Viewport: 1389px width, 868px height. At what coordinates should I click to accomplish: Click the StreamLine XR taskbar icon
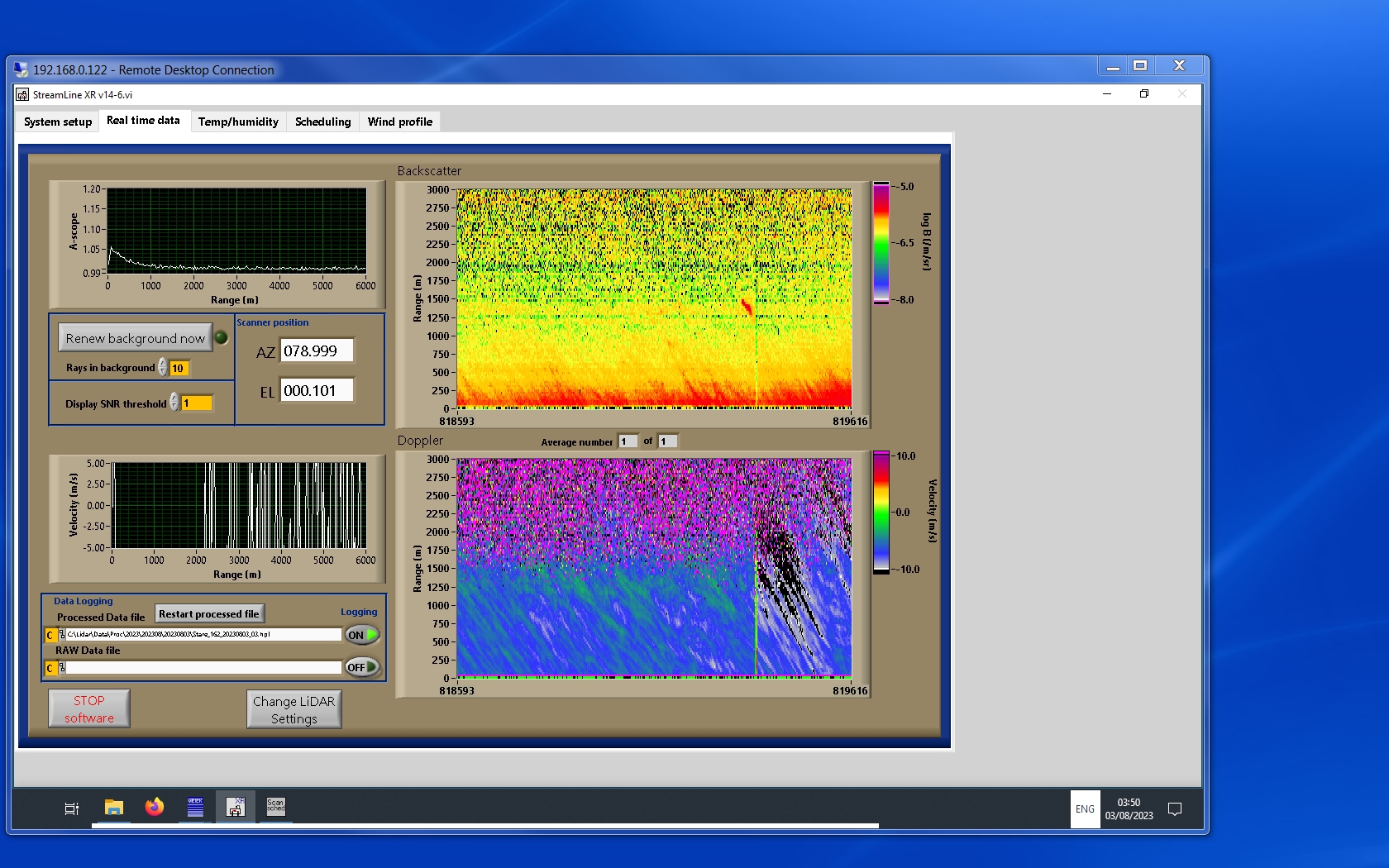[236, 808]
